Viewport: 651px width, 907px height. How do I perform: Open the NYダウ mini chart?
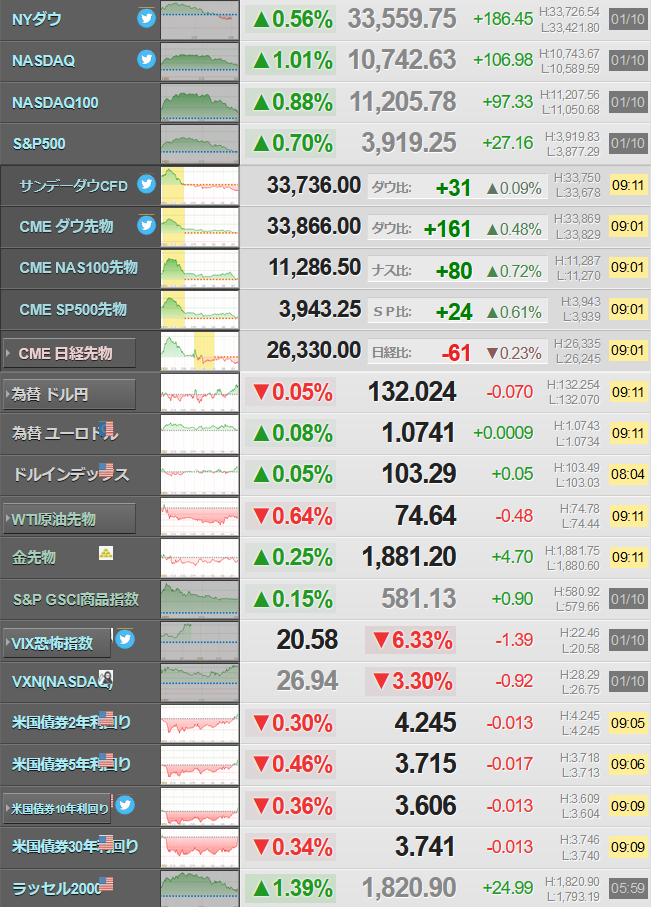coord(200,20)
